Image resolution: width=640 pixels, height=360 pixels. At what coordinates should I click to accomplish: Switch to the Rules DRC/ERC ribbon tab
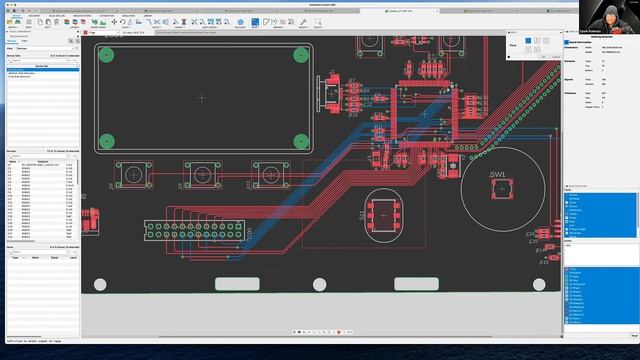click(56, 16)
